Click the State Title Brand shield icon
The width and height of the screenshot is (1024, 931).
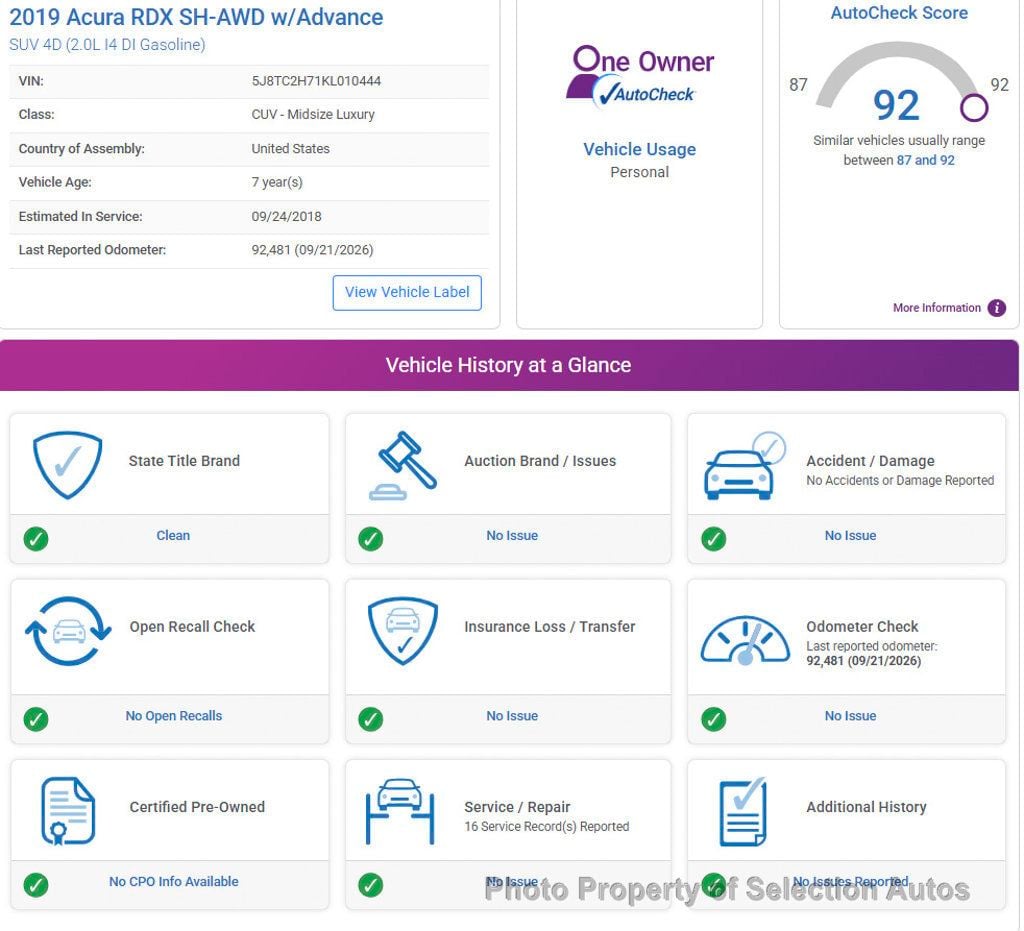click(67, 464)
